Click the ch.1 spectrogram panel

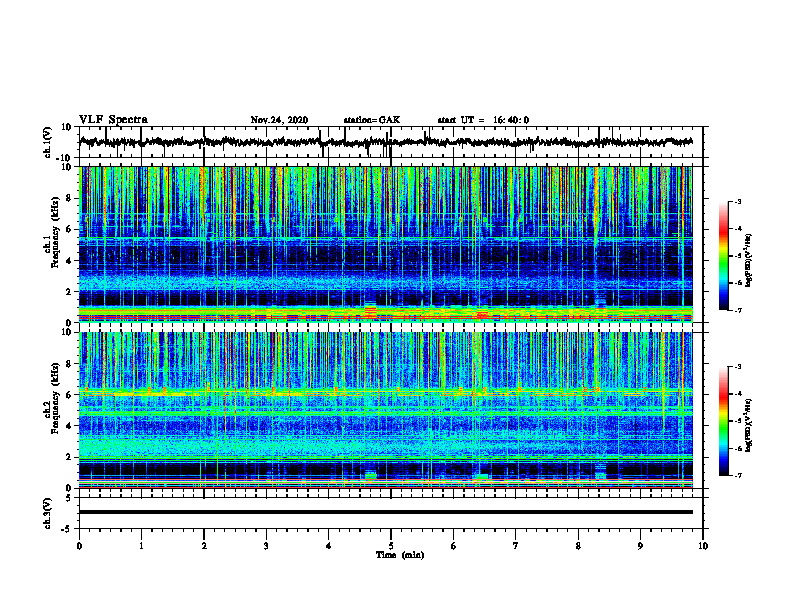pos(385,244)
